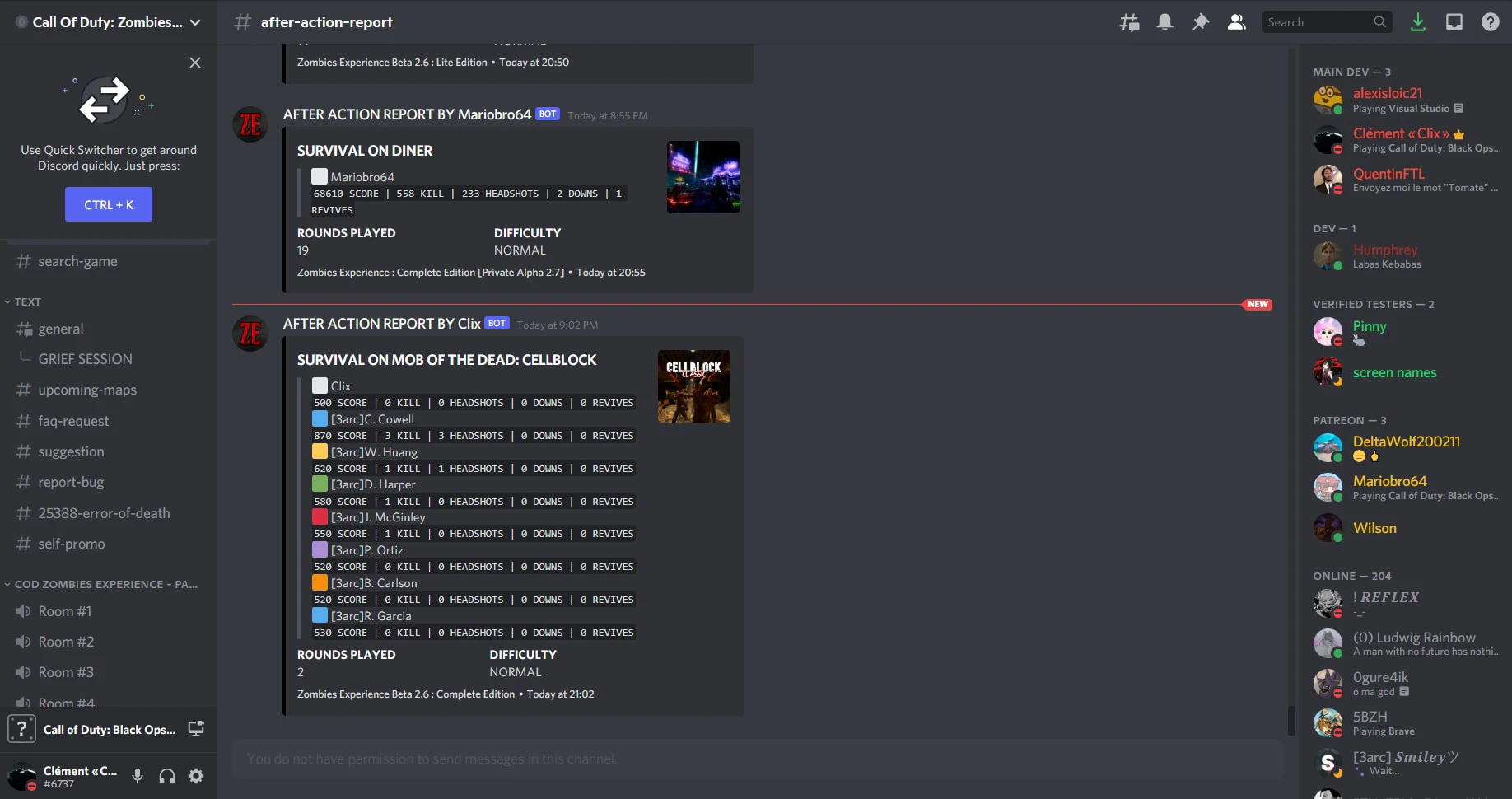
Task: Click the chat scrollbar thumb
Action: click(1291, 721)
